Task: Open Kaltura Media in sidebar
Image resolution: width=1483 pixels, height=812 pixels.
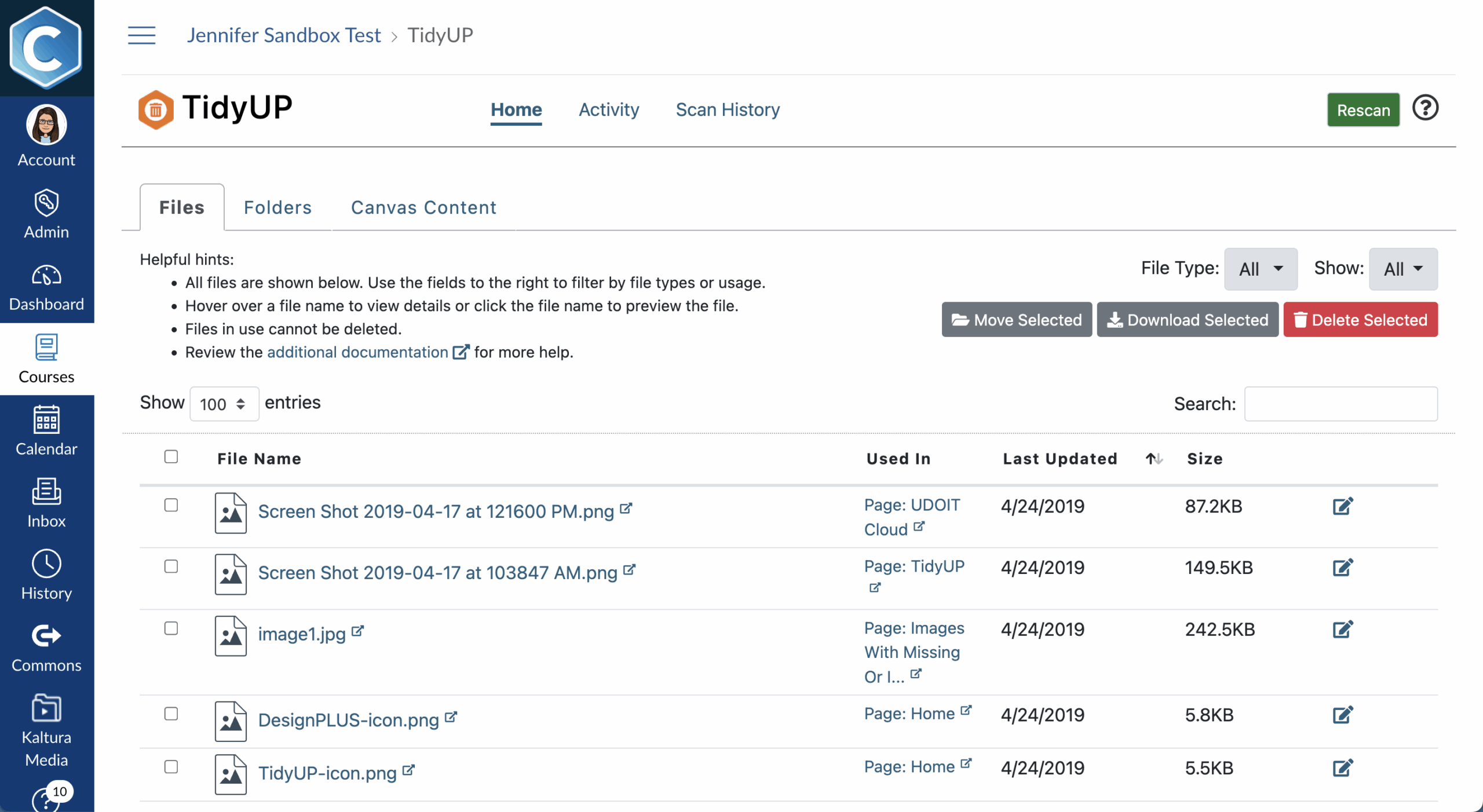Action: click(46, 730)
